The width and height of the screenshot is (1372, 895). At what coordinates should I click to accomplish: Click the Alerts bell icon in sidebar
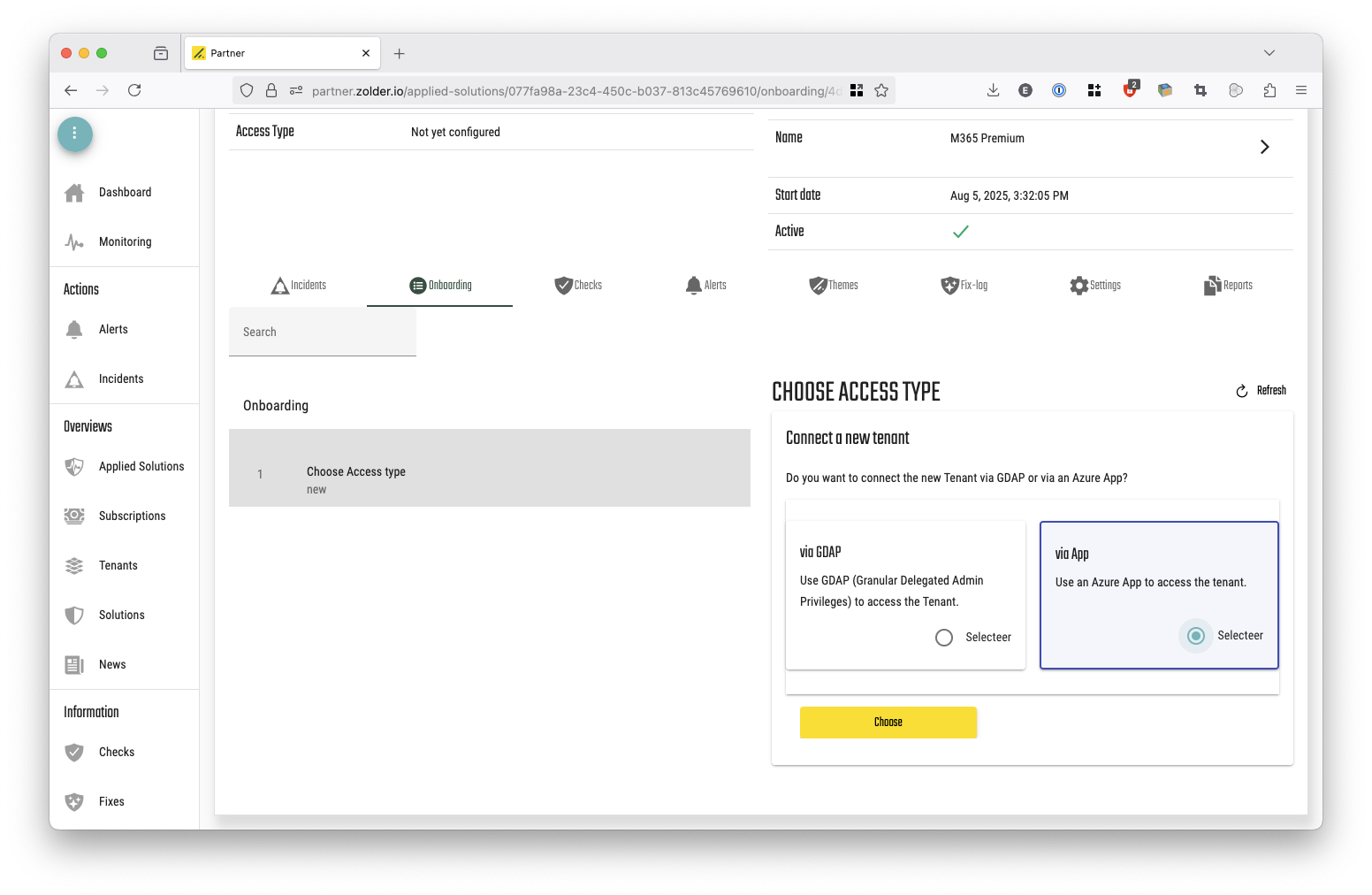pos(74,330)
